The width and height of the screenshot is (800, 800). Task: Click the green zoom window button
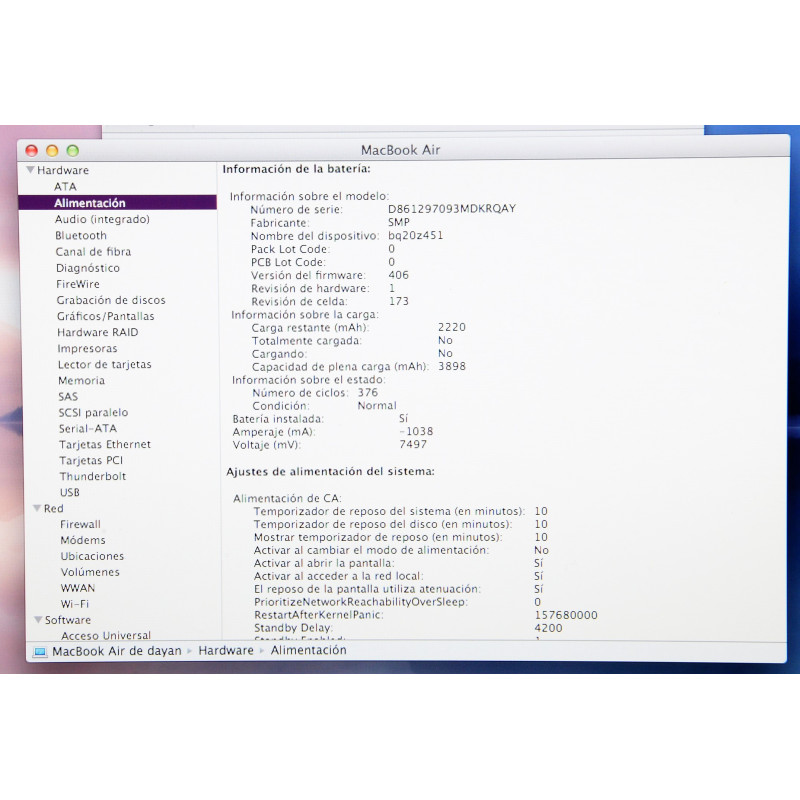point(72,150)
